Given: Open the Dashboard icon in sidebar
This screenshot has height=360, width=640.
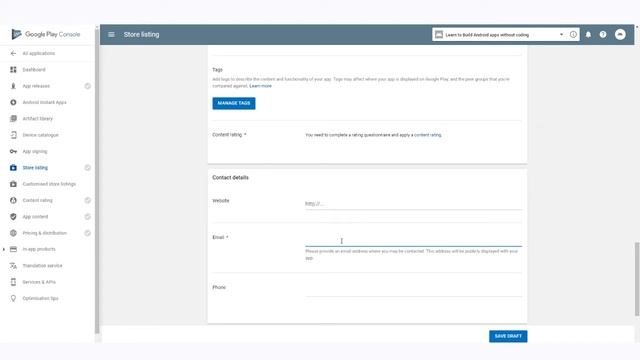Looking at the screenshot, I should point(13,70).
